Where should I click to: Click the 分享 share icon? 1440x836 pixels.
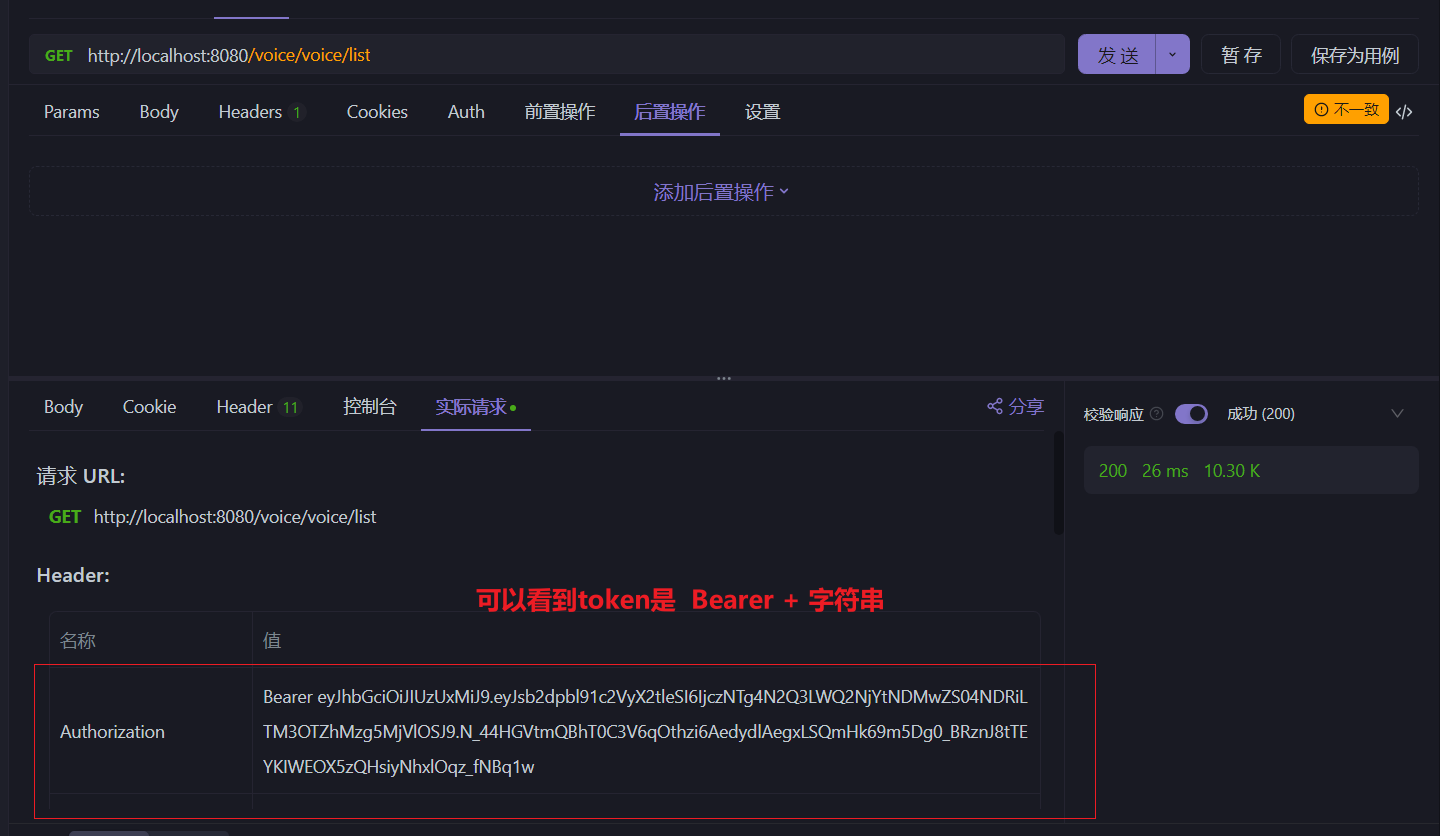point(1014,406)
